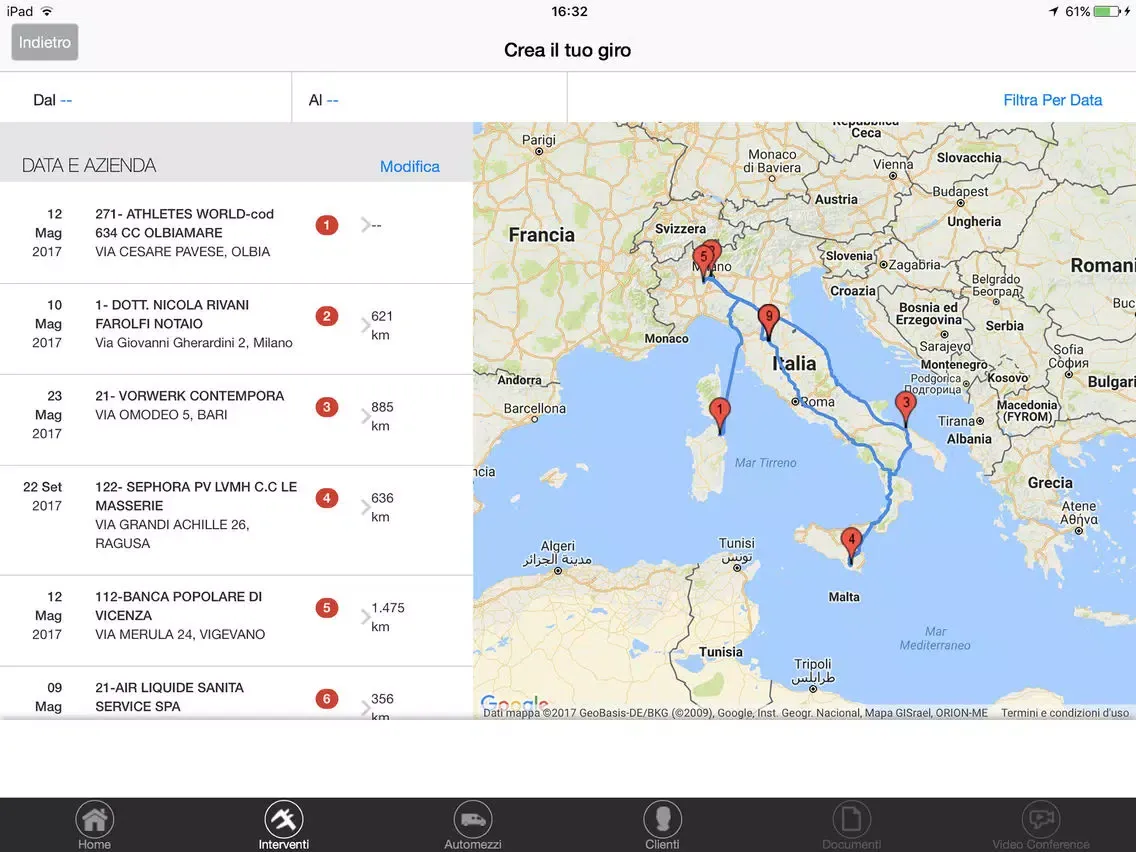Expand Vorwerk Contempora row chevron
This screenshot has width=1136, height=852.
(365, 416)
